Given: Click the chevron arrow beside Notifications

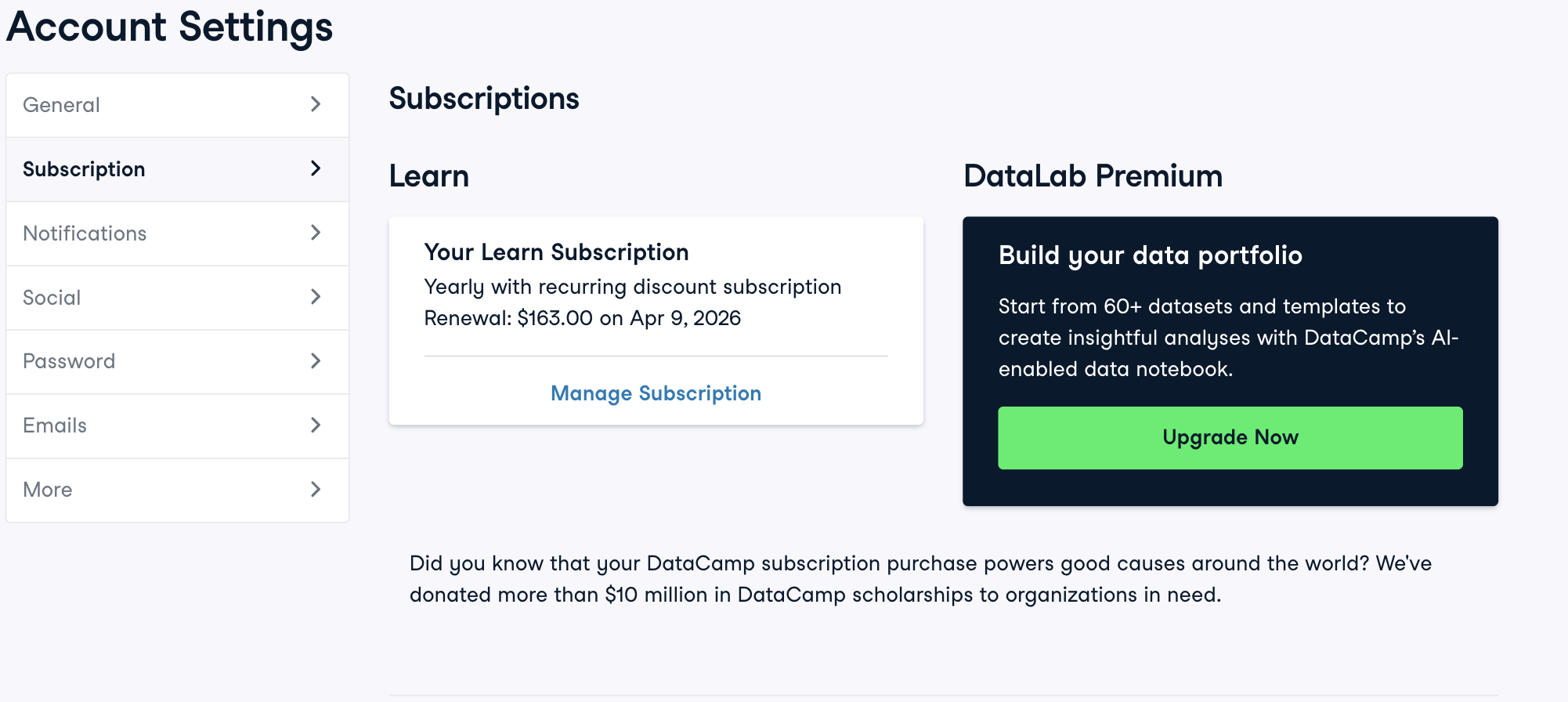Looking at the screenshot, I should pyautogui.click(x=316, y=233).
